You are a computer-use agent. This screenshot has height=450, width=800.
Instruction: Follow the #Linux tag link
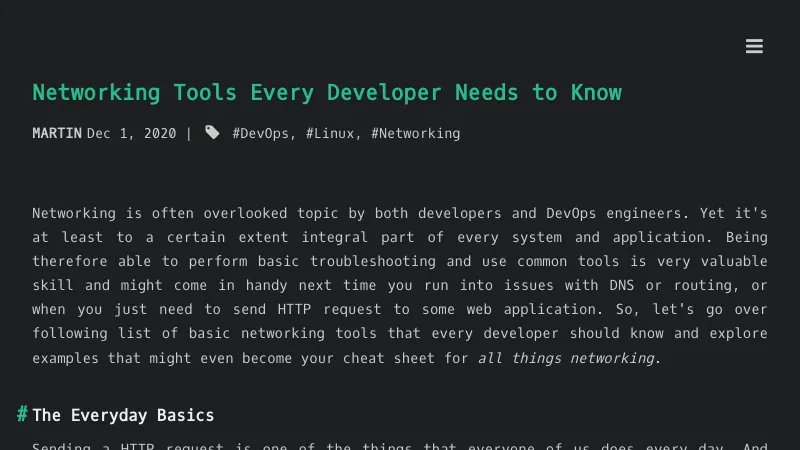(331, 133)
